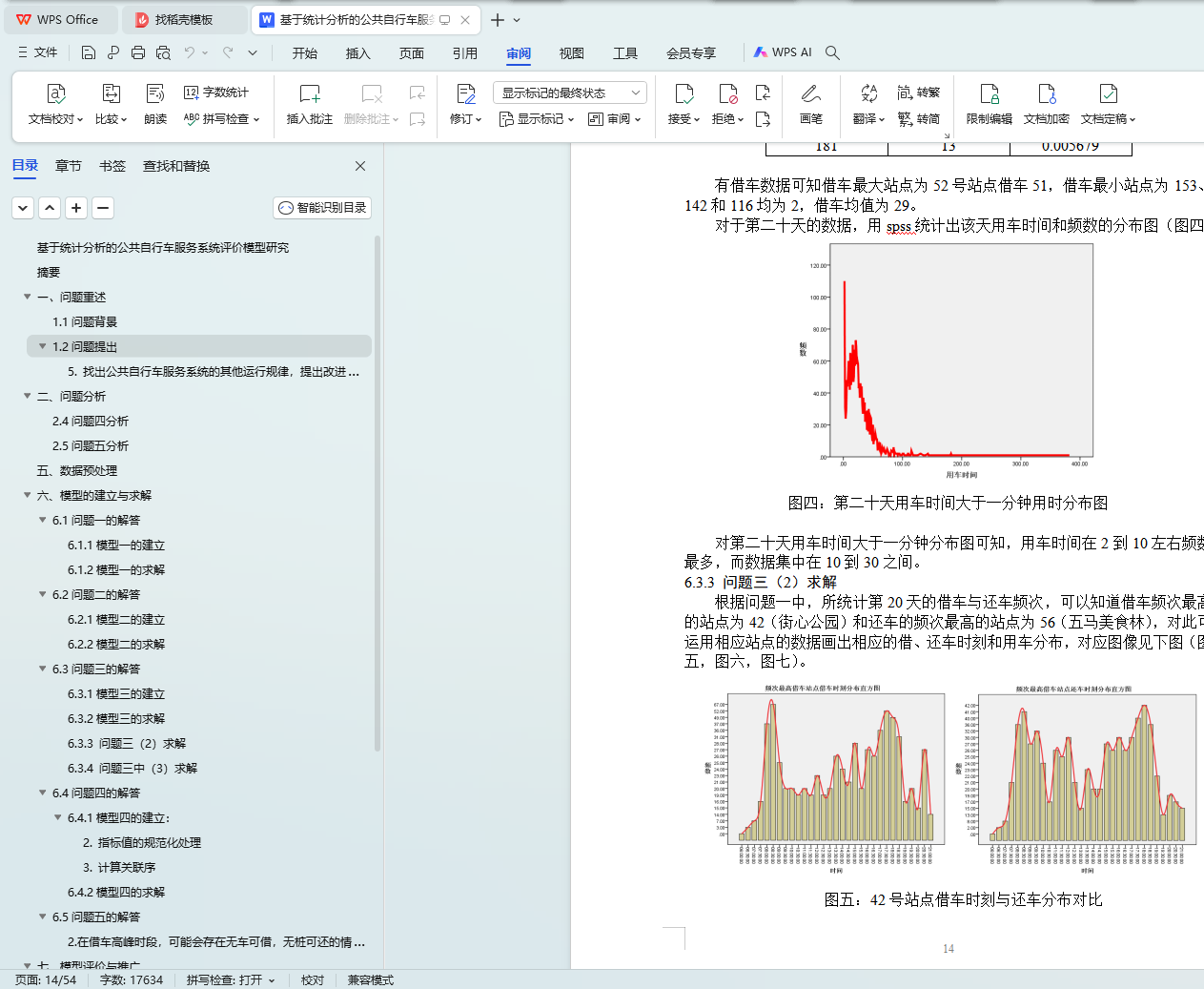1204x989 pixels.
Task: Click the outline pane vertical scrollbar
Action: click(x=378, y=491)
